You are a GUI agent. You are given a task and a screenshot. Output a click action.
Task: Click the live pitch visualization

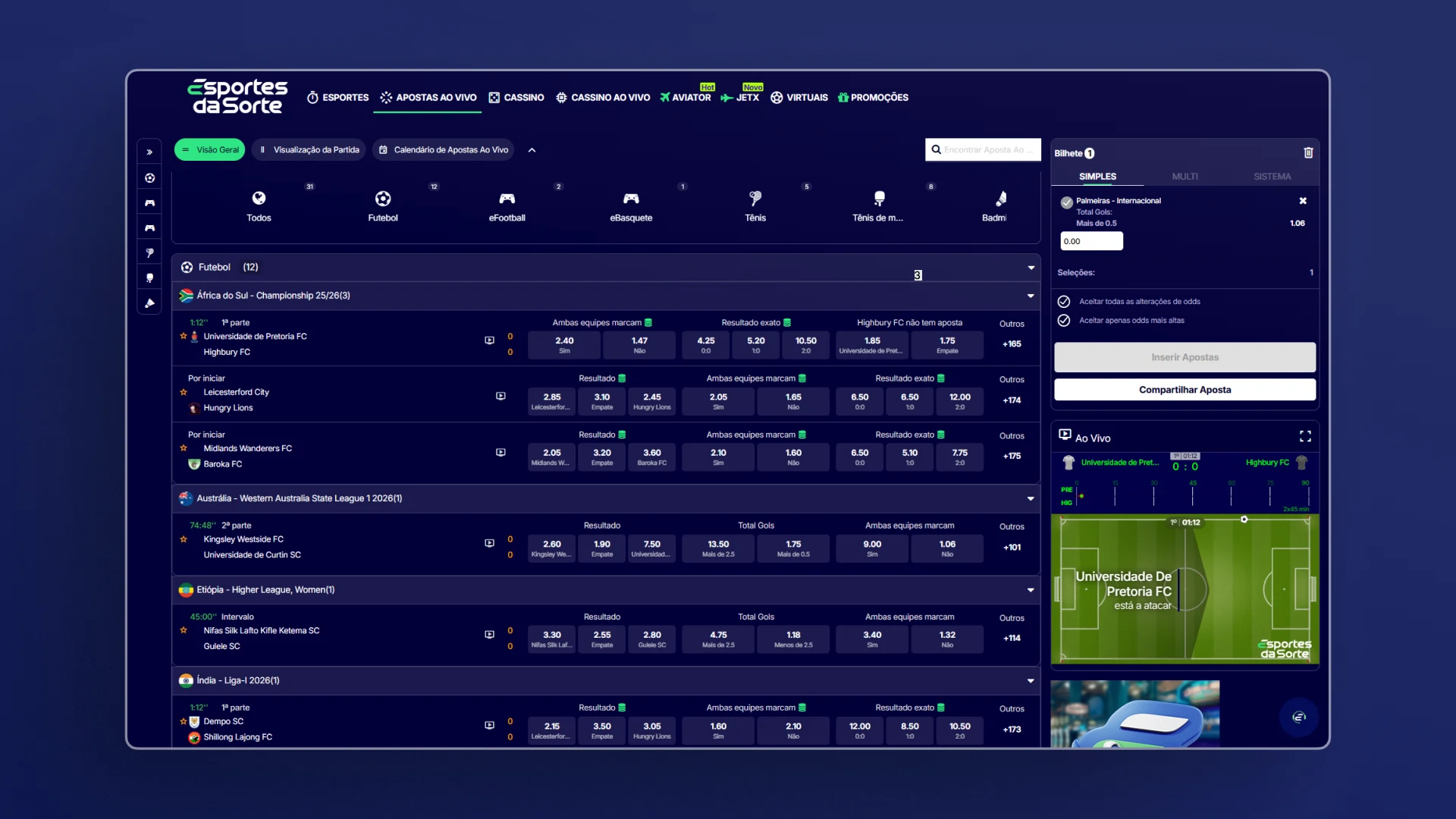coord(1185,589)
